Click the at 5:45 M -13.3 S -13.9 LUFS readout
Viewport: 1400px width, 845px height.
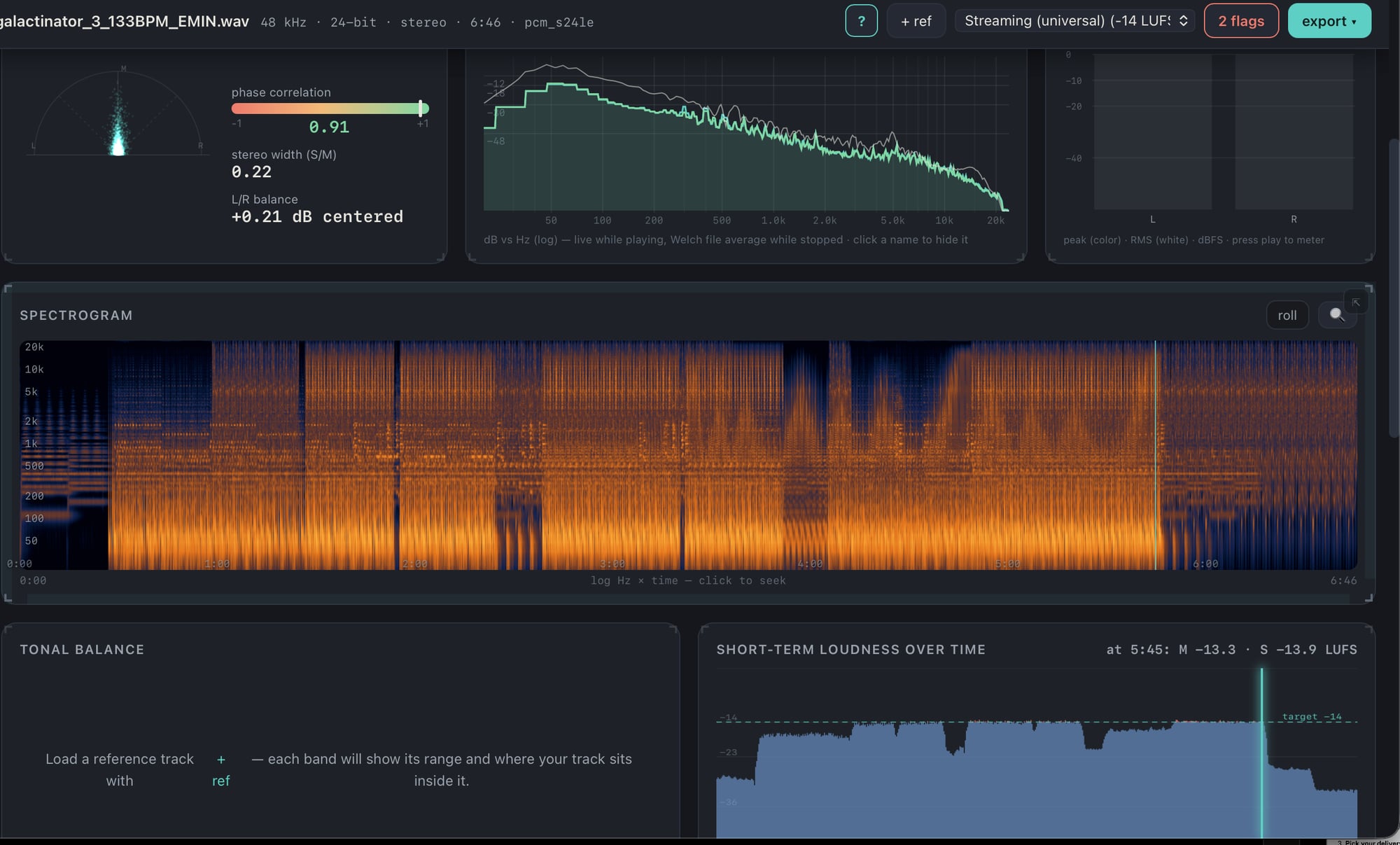coord(1231,650)
